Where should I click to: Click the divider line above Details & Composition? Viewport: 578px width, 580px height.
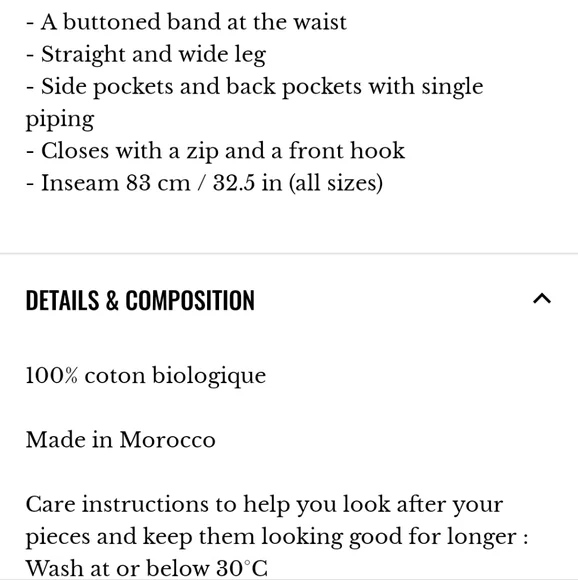click(x=289, y=254)
